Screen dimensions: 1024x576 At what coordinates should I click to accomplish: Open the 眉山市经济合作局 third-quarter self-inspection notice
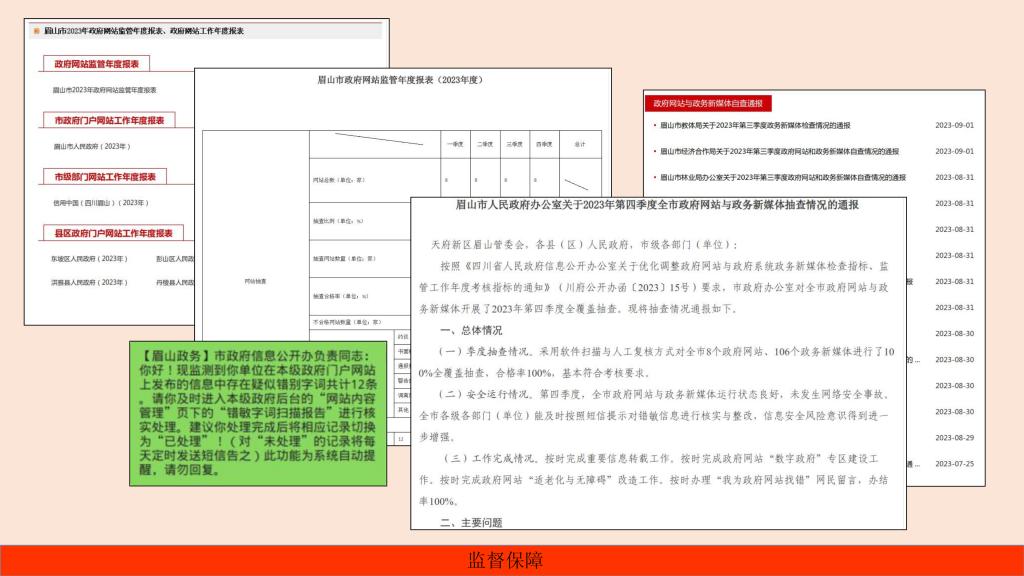coord(779,152)
